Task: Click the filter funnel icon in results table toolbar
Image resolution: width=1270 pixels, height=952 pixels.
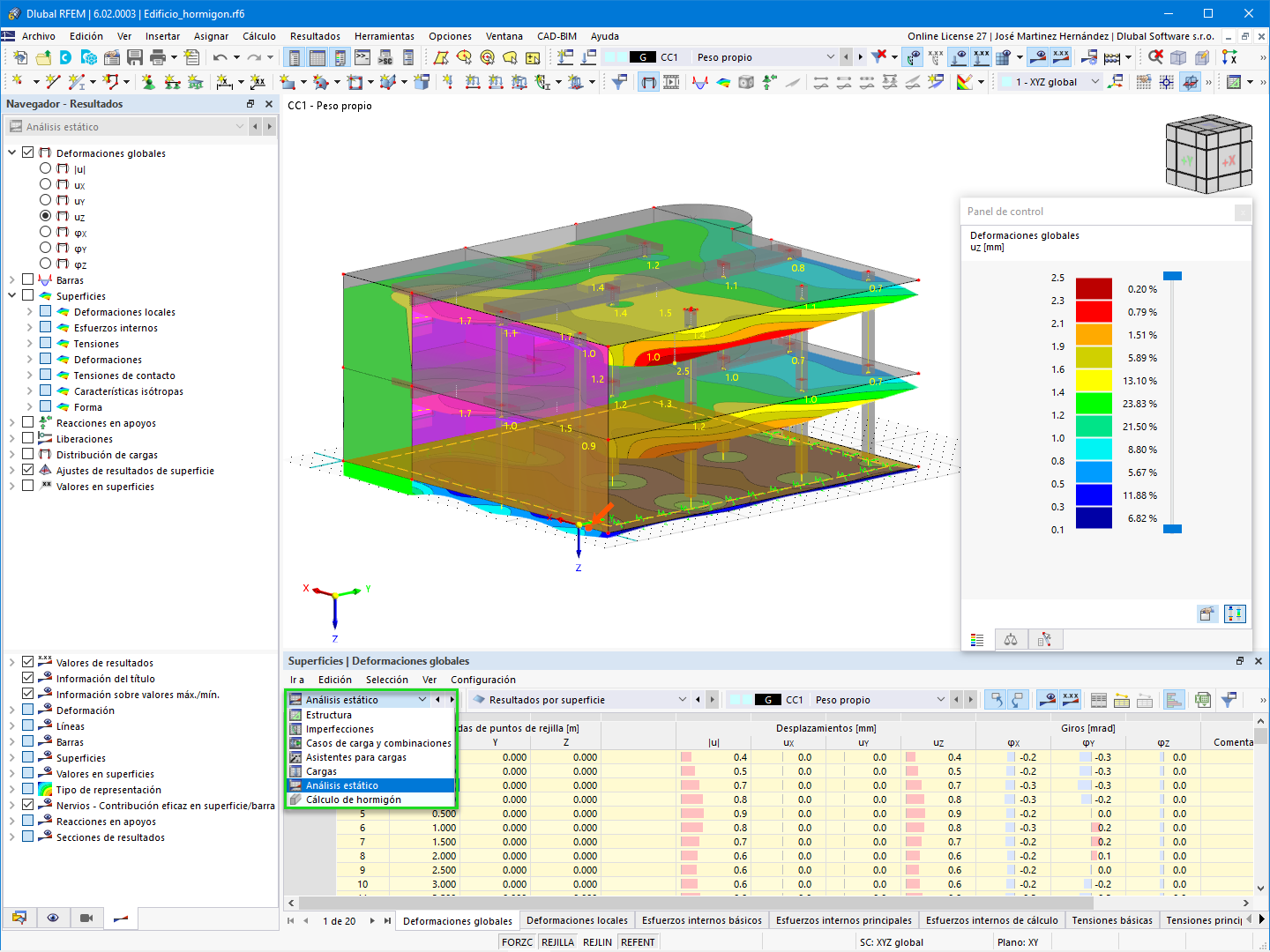Action: click(x=1228, y=700)
